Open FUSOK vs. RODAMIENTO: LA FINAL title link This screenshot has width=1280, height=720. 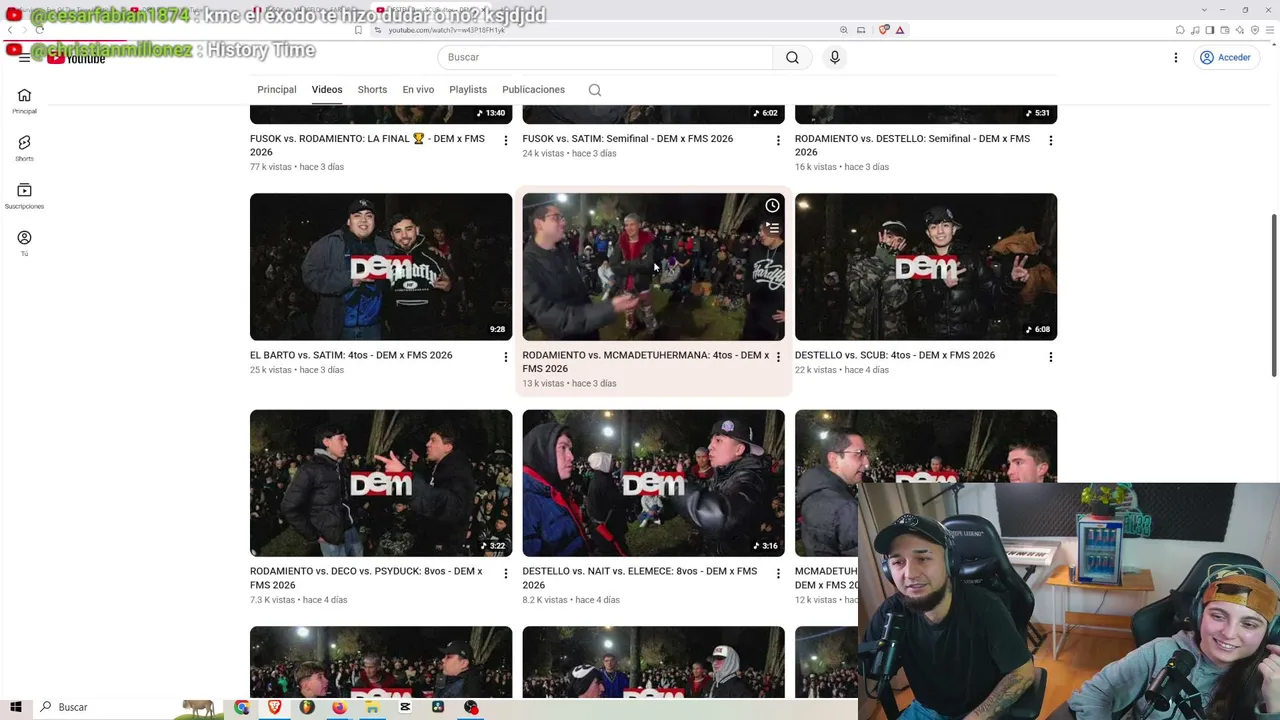(367, 145)
